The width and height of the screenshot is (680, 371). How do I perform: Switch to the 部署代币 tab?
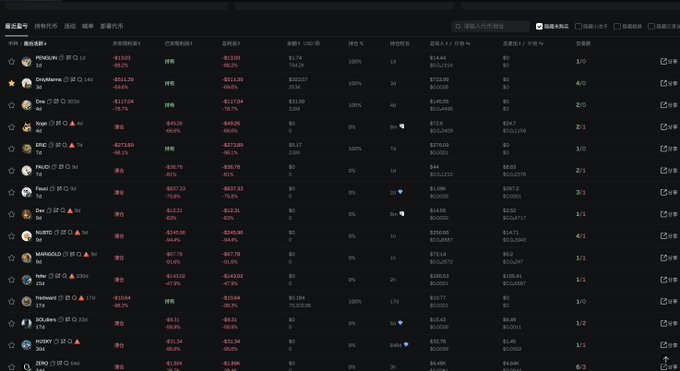[x=112, y=26]
